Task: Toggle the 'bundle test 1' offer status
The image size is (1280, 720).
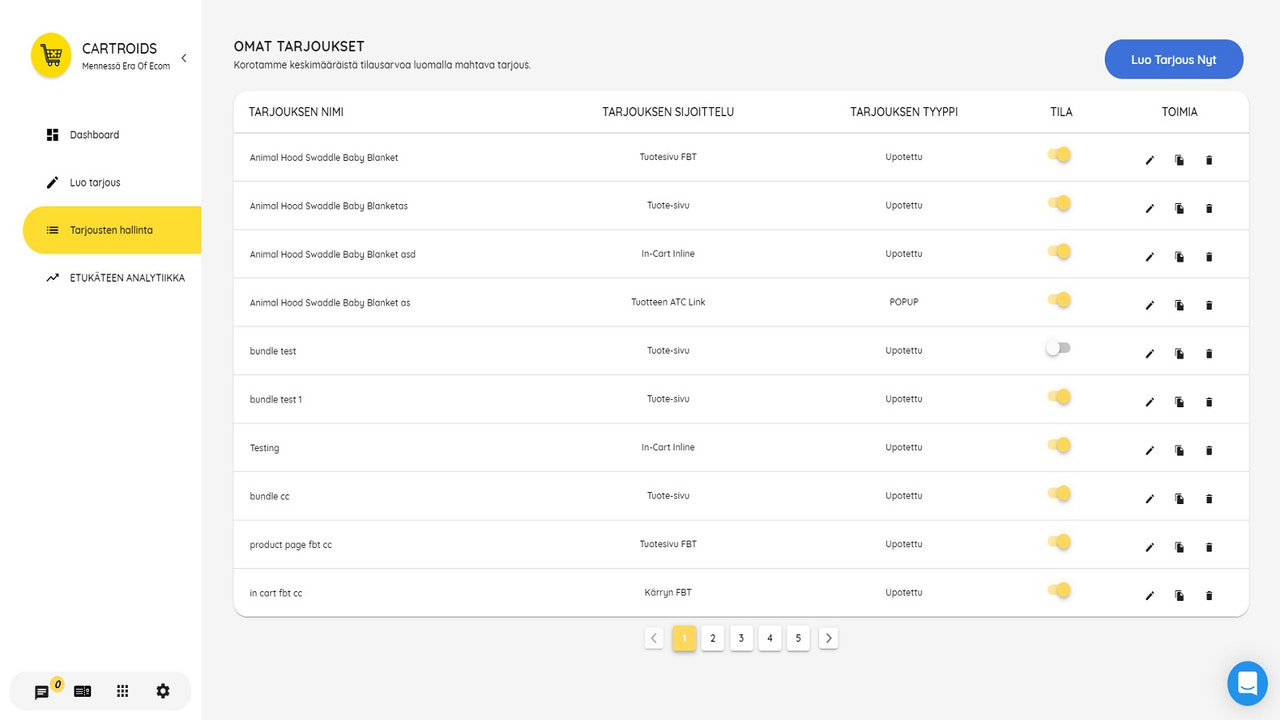Action: click(x=1059, y=397)
